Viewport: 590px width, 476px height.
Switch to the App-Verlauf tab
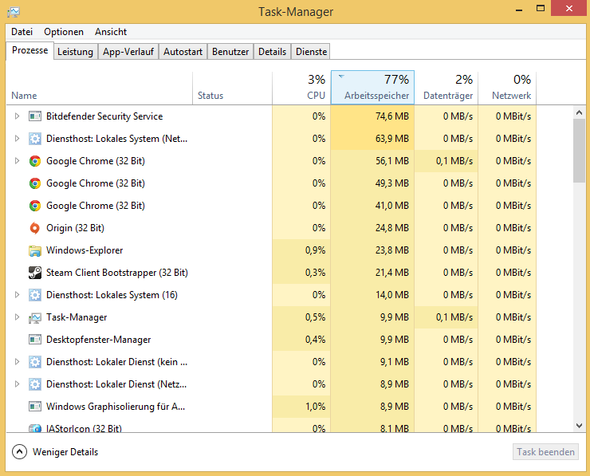tap(128, 52)
